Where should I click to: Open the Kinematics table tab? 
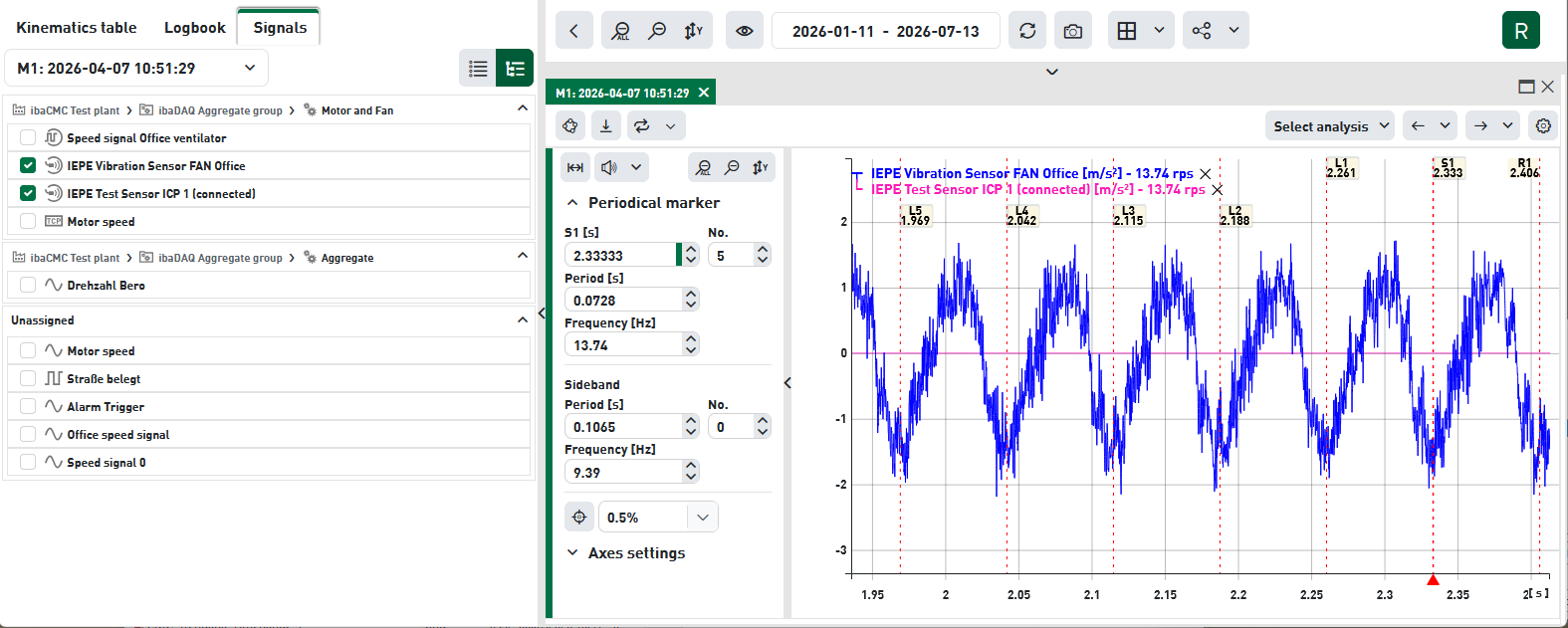click(x=77, y=28)
